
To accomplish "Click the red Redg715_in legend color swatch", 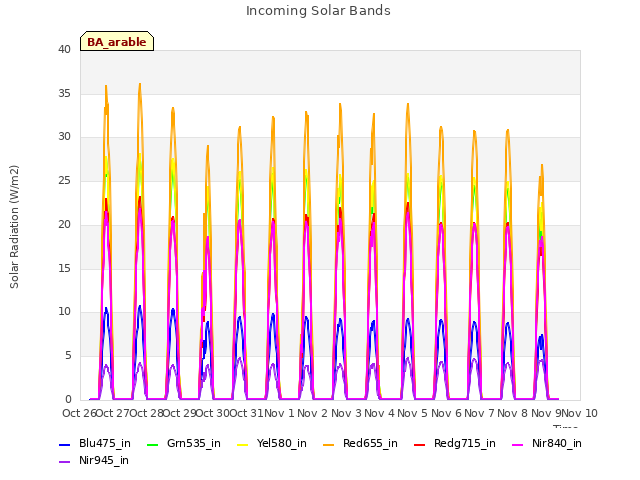I will pyautogui.click(x=420, y=444).
